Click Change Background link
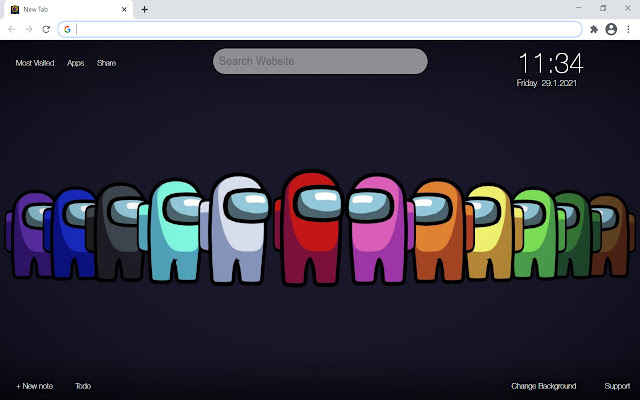Screen dimensions: 640x400 (543, 386)
